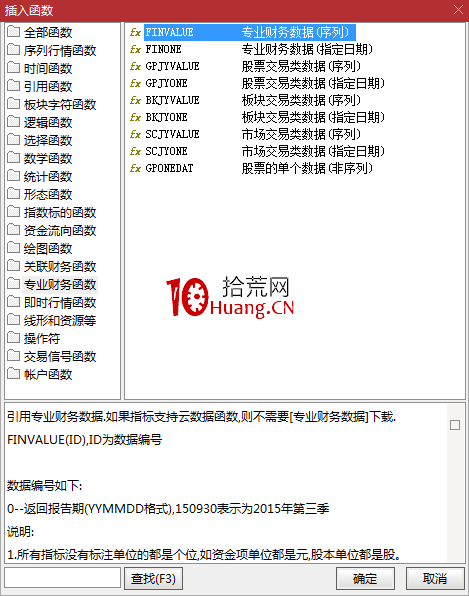Select the SCJYONE function name
Screen dimensions: 469x596
(166, 151)
